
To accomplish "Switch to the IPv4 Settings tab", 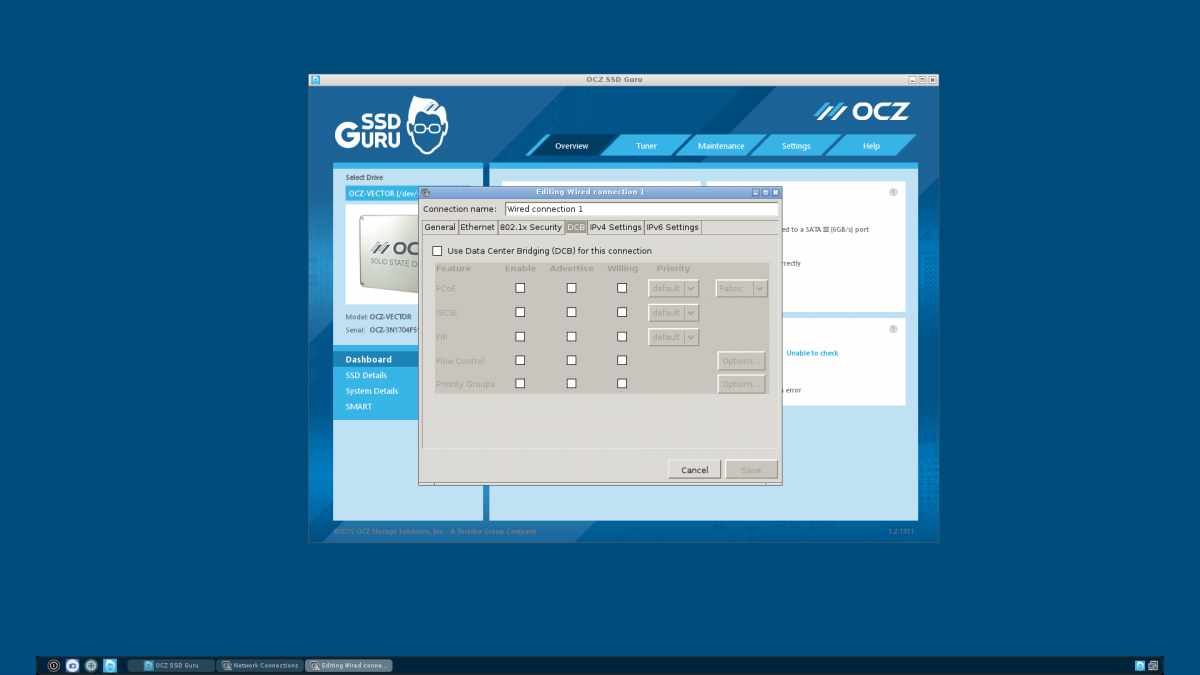I will point(615,227).
